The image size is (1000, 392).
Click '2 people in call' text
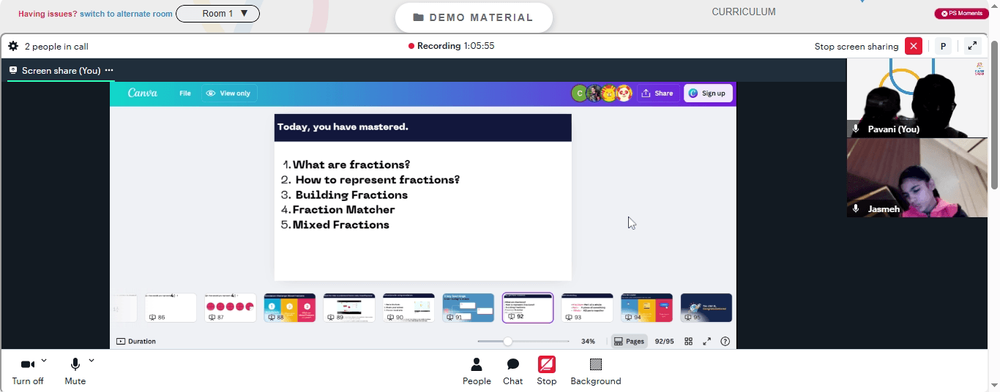click(x=56, y=47)
